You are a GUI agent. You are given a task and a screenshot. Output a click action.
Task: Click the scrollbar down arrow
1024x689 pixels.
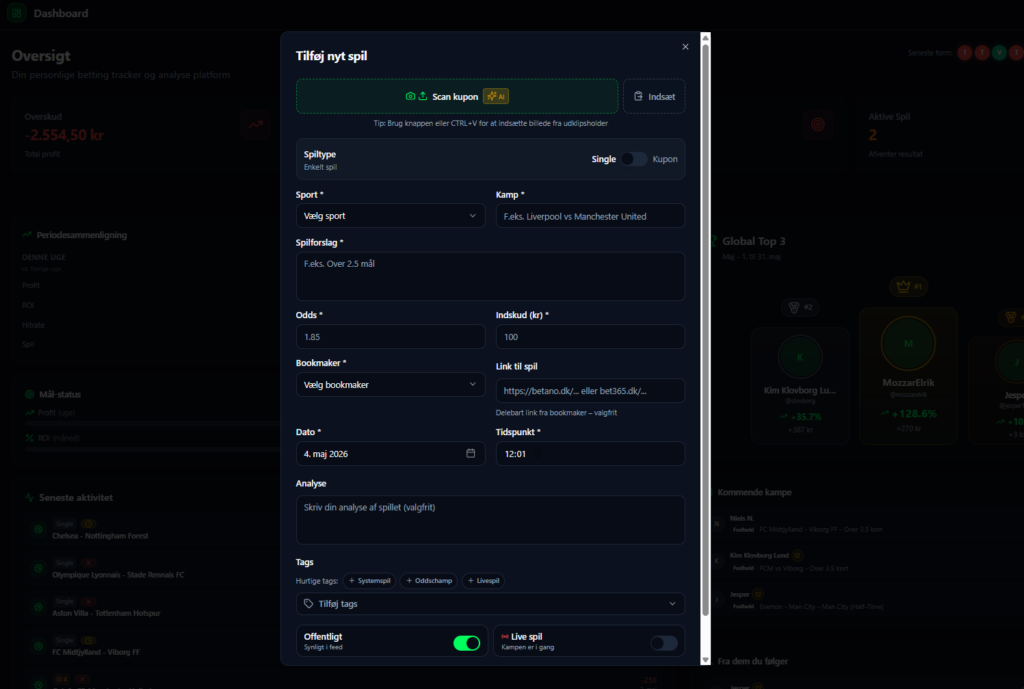coord(705,660)
